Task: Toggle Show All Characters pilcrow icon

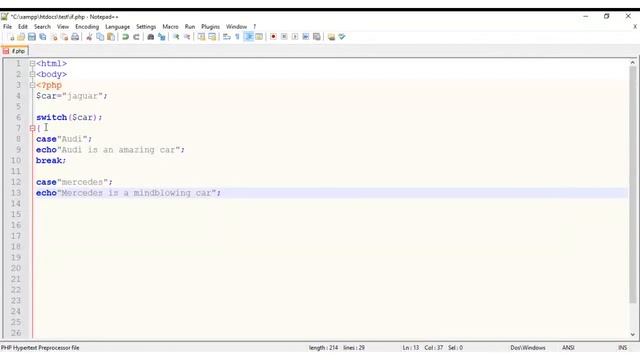Action: 237,37
